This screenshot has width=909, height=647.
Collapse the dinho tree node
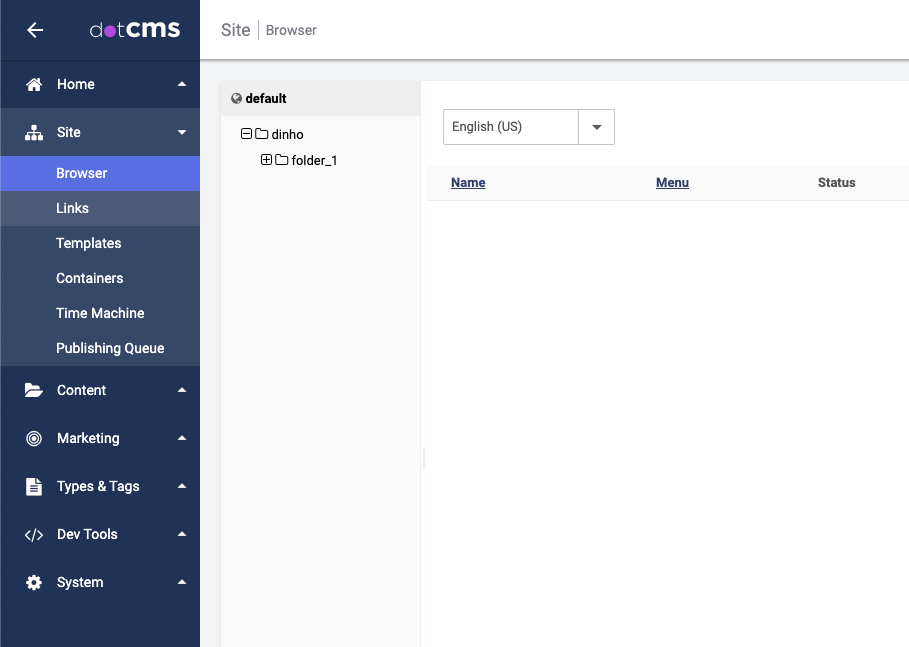[246, 134]
